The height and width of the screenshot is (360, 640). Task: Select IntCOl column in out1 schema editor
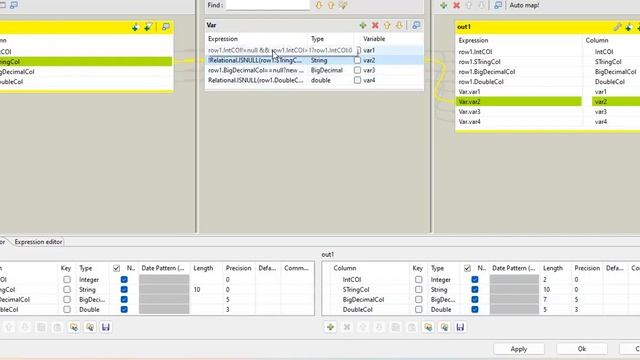coord(352,280)
